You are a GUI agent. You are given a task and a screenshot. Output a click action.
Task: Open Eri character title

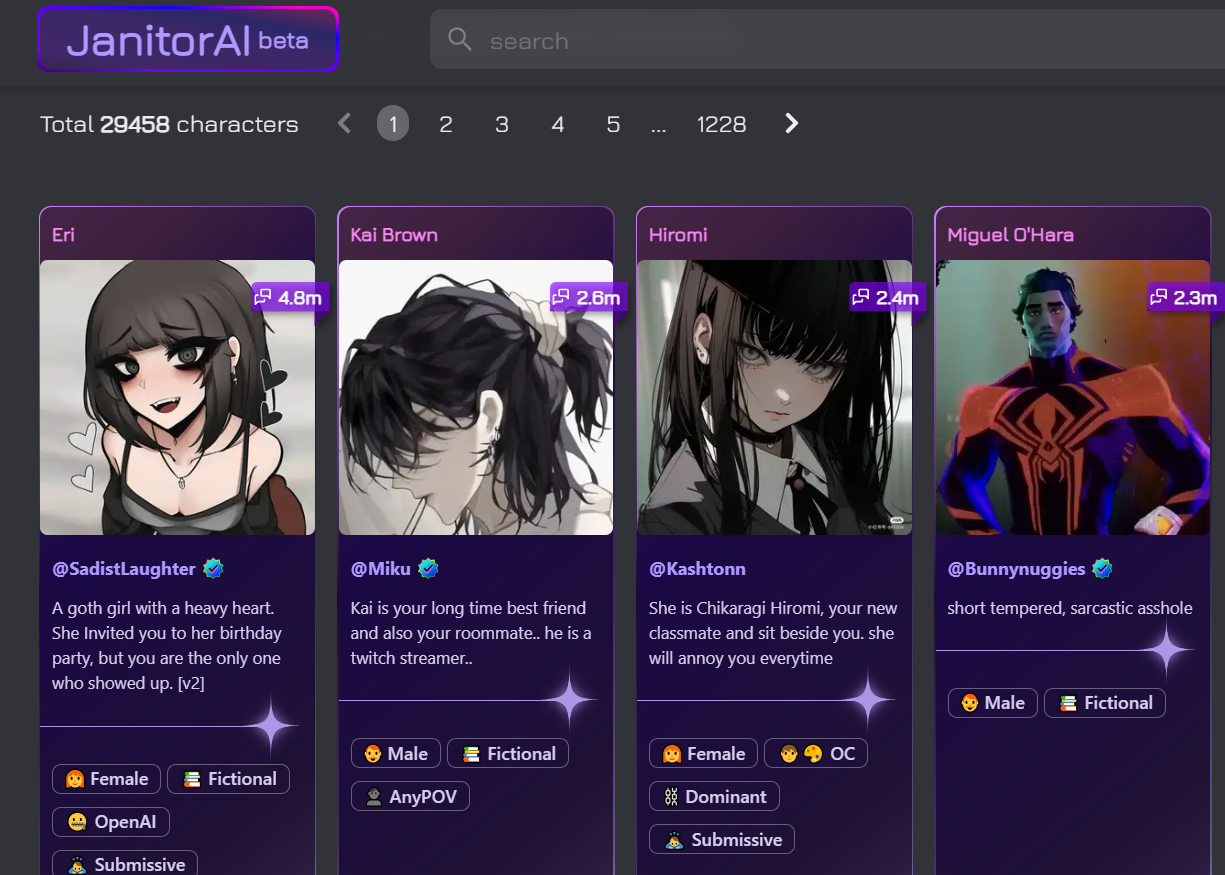click(x=64, y=235)
